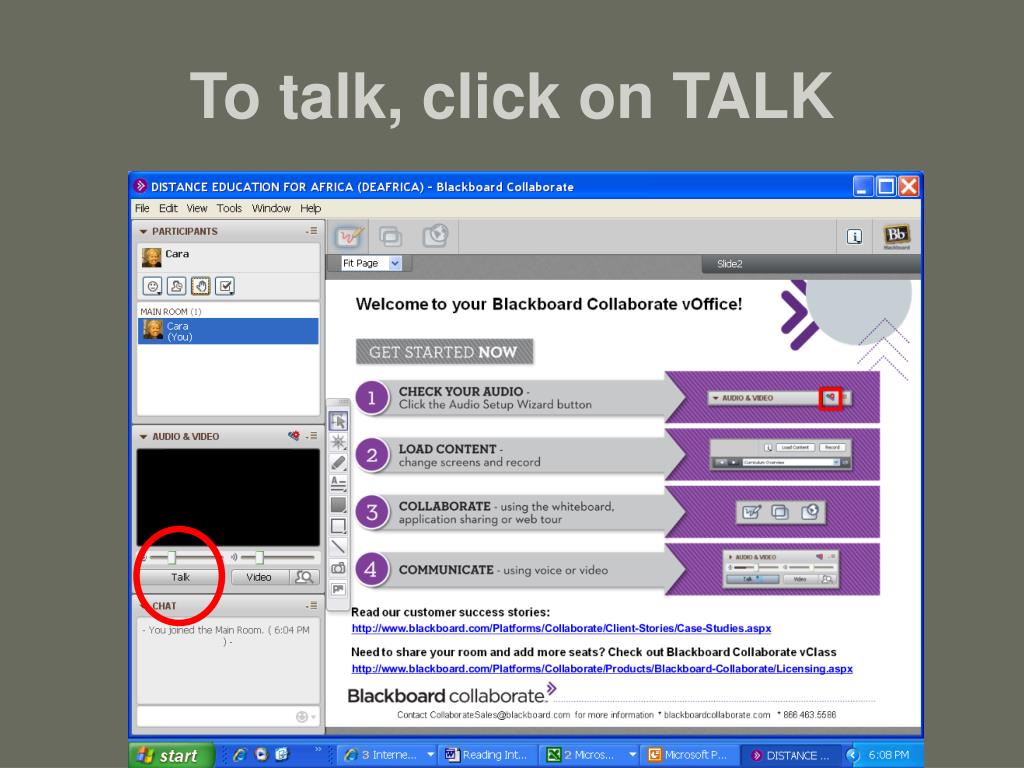Select the whiteboard Text tool
1024x768 pixels.
338,483
